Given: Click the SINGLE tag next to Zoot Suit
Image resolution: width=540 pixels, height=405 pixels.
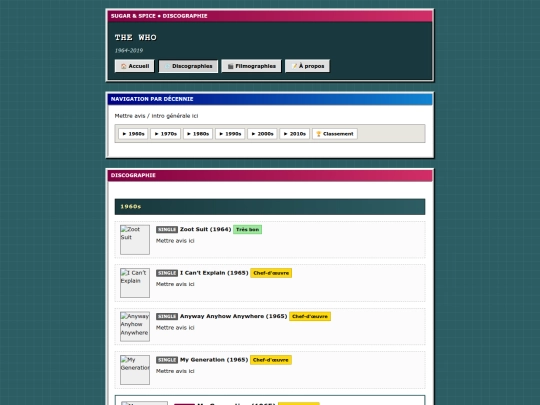Looking at the screenshot, I should coord(167,229).
